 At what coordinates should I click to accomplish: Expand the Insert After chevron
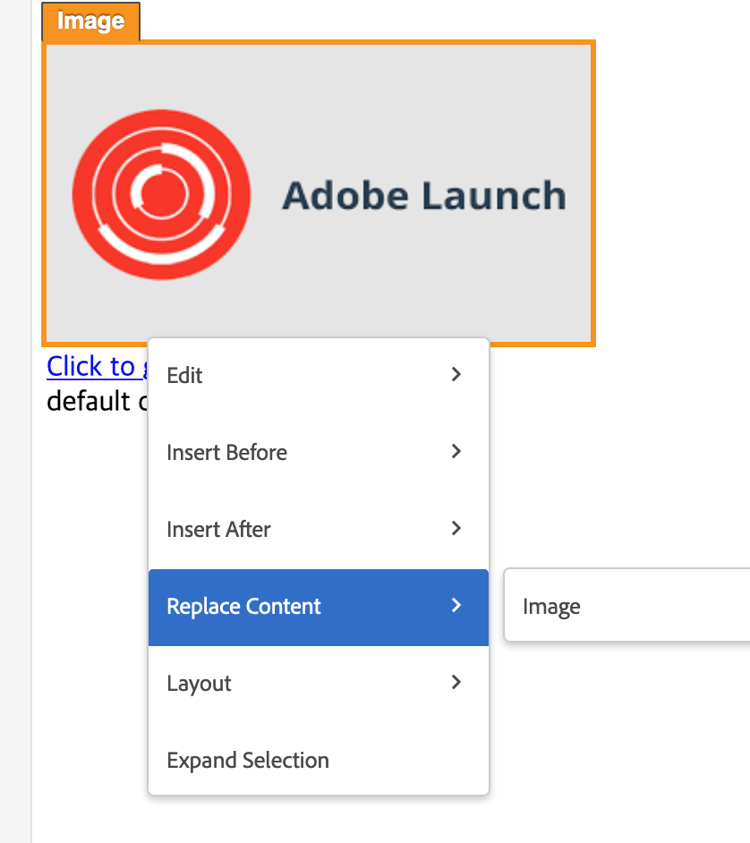(x=456, y=528)
